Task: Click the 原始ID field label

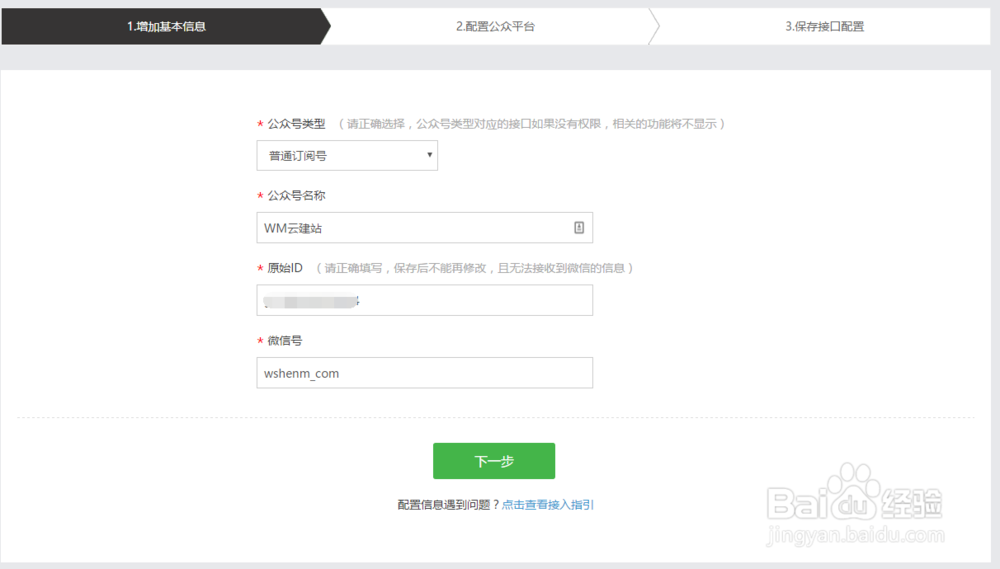Action: (285, 268)
